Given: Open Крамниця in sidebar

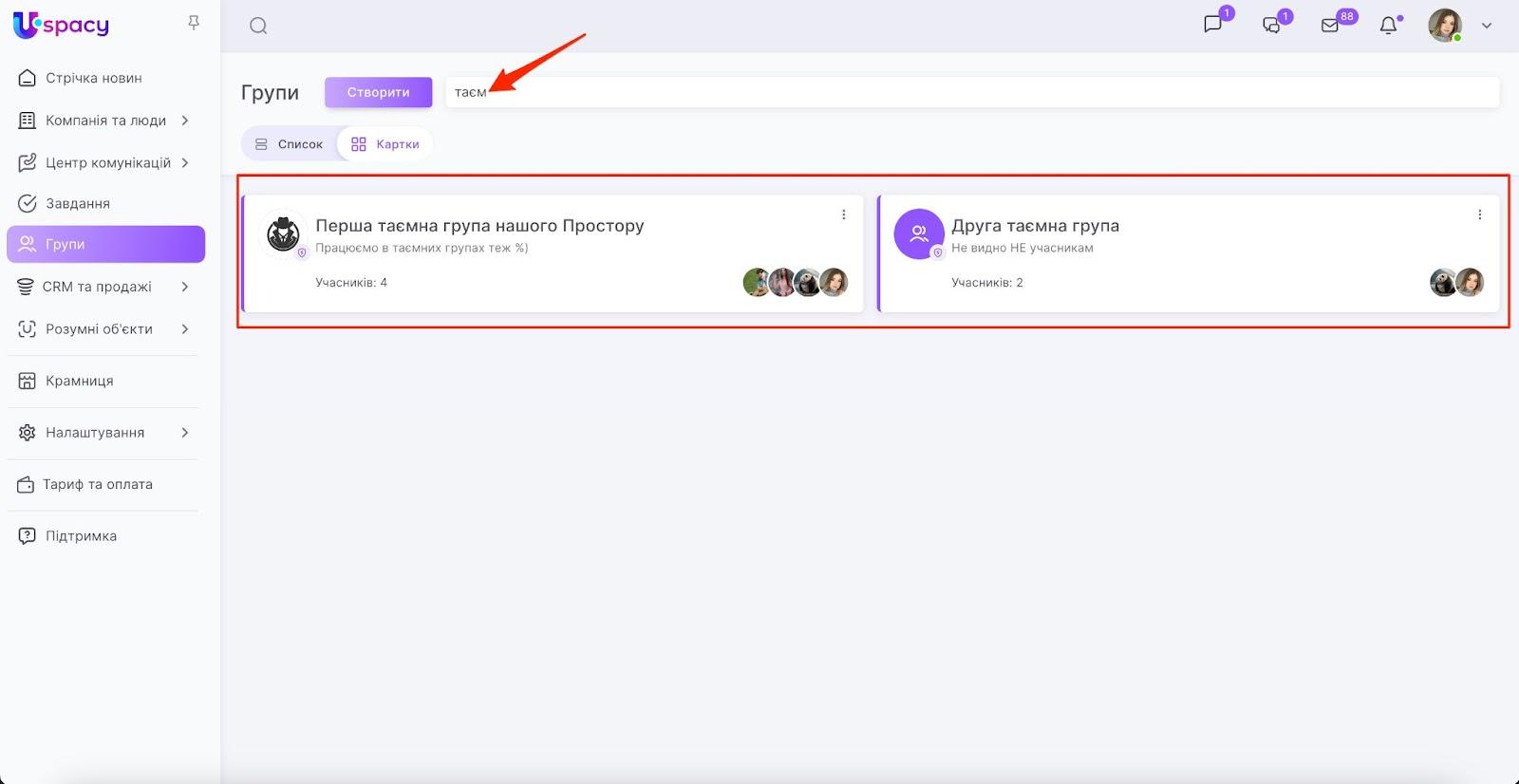Looking at the screenshot, I should click(x=80, y=381).
